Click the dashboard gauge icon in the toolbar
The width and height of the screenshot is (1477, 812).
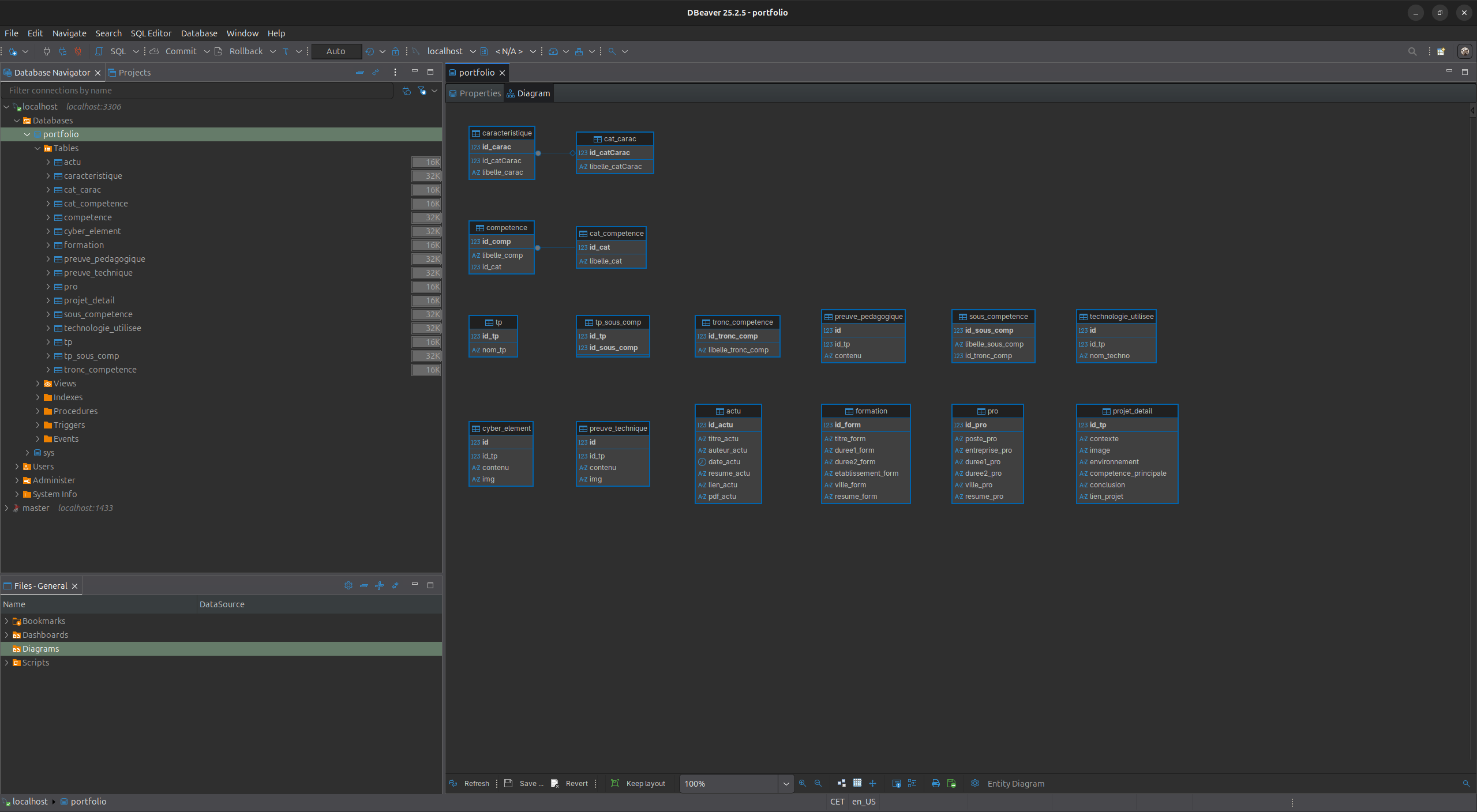[x=553, y=51]
